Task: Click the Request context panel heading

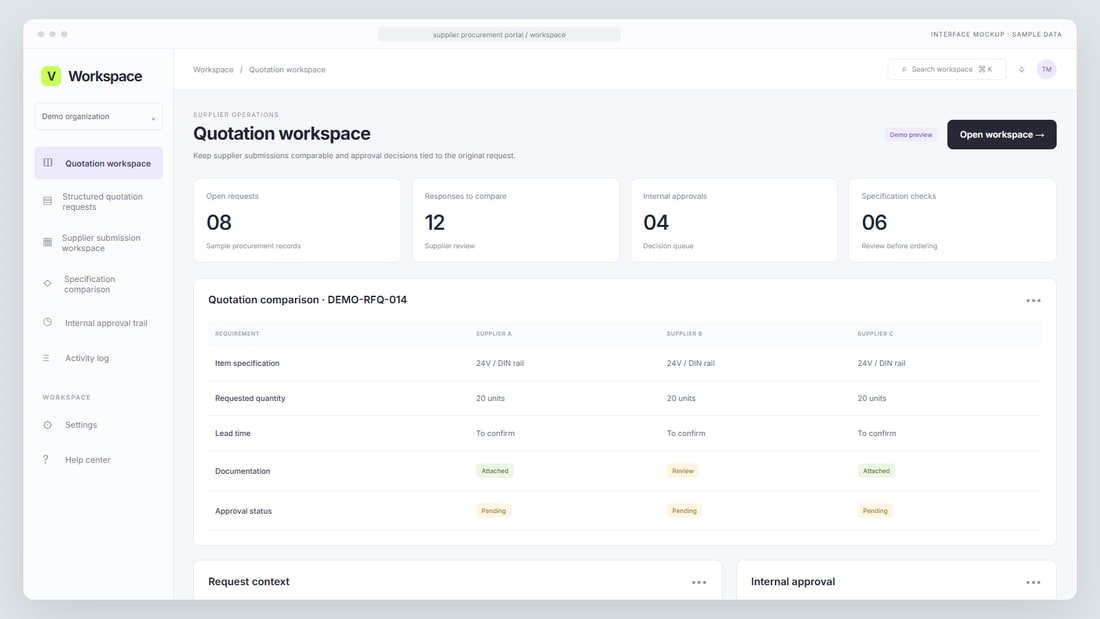Action: [x=248, y=582]
